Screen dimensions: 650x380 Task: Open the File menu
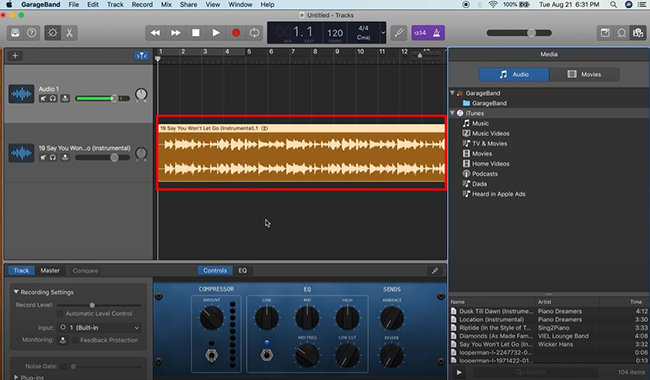(x=74, y=5)
